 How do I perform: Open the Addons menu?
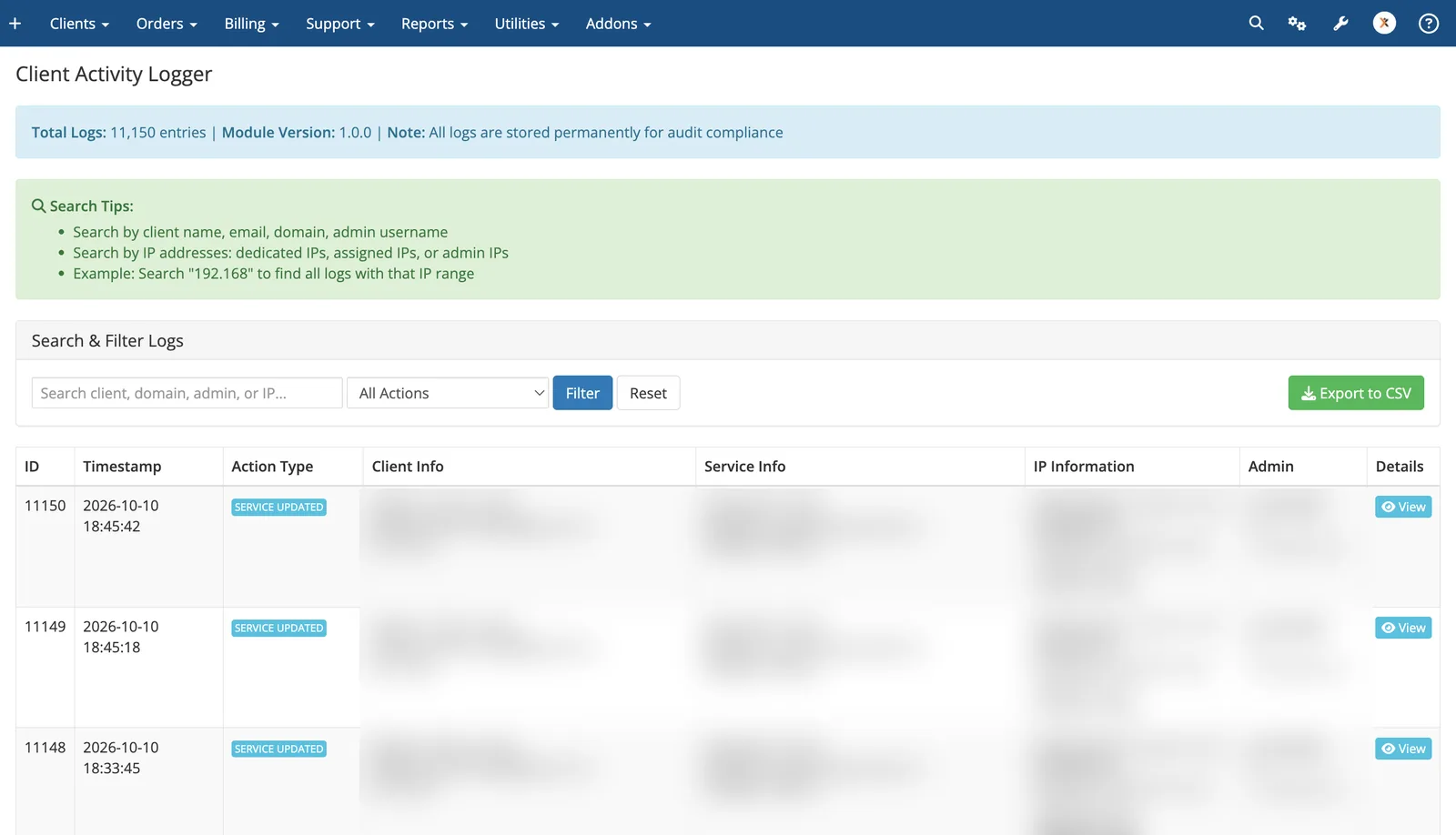(619, 24)
